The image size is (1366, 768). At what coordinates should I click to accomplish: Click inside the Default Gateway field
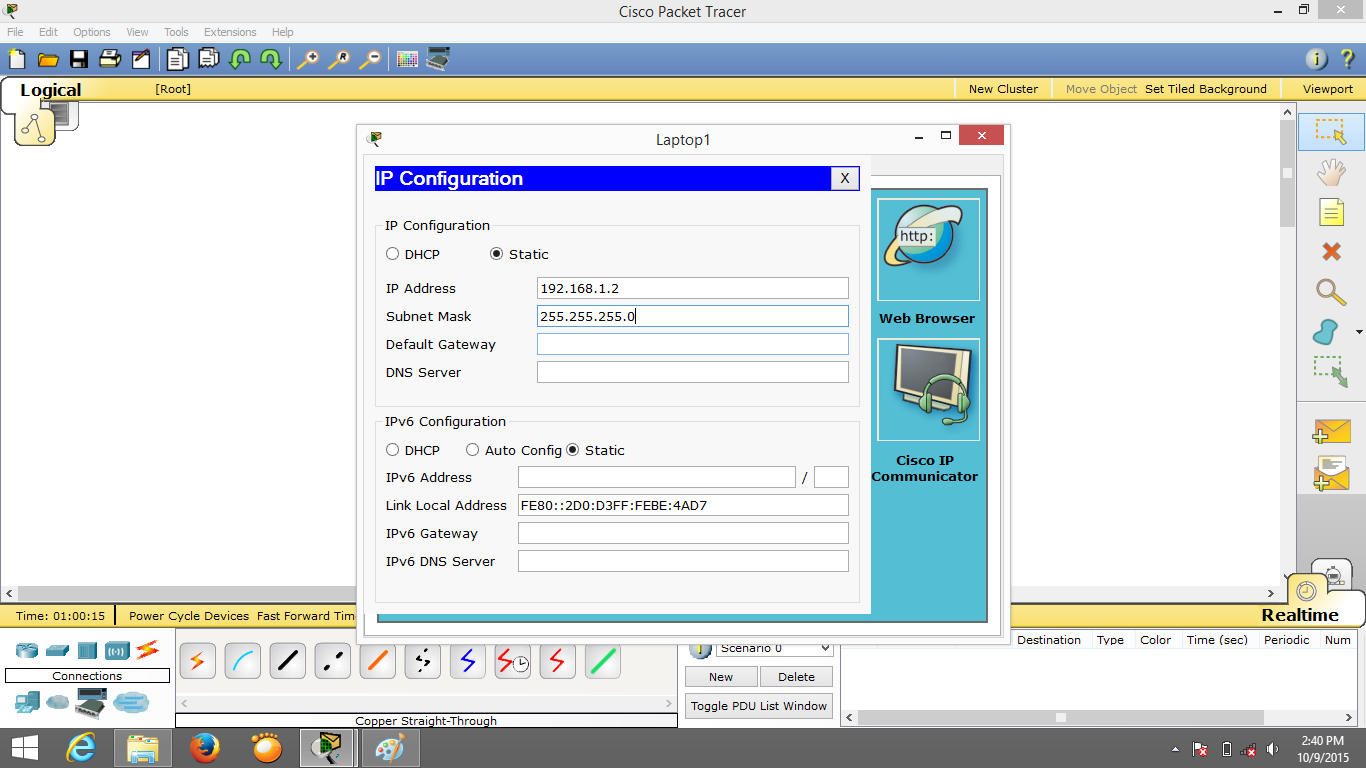point(692,343)
